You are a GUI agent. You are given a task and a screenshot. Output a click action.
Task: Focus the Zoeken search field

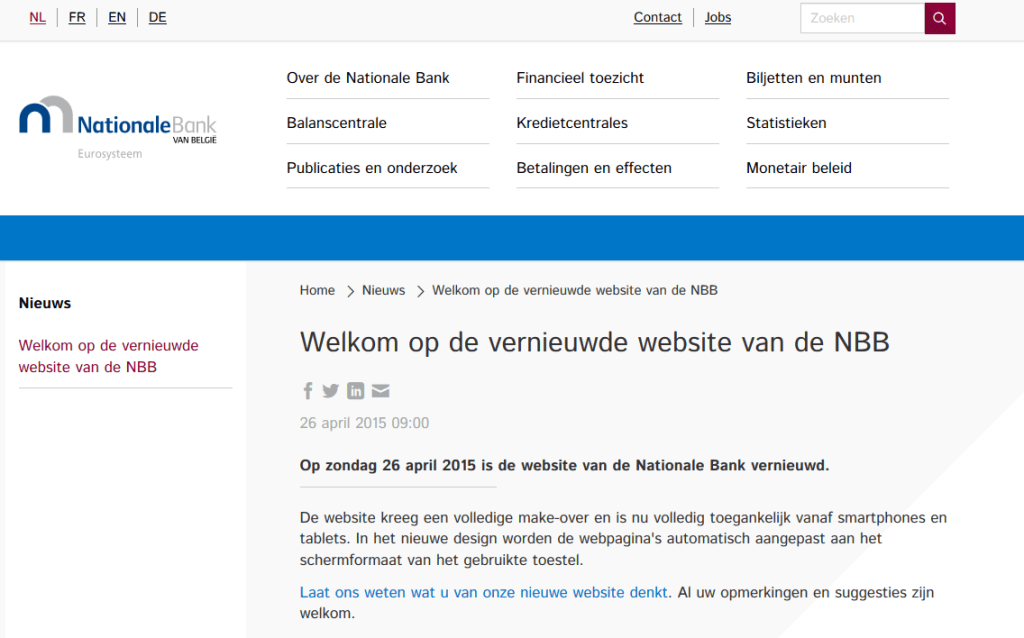coord(862,18)
